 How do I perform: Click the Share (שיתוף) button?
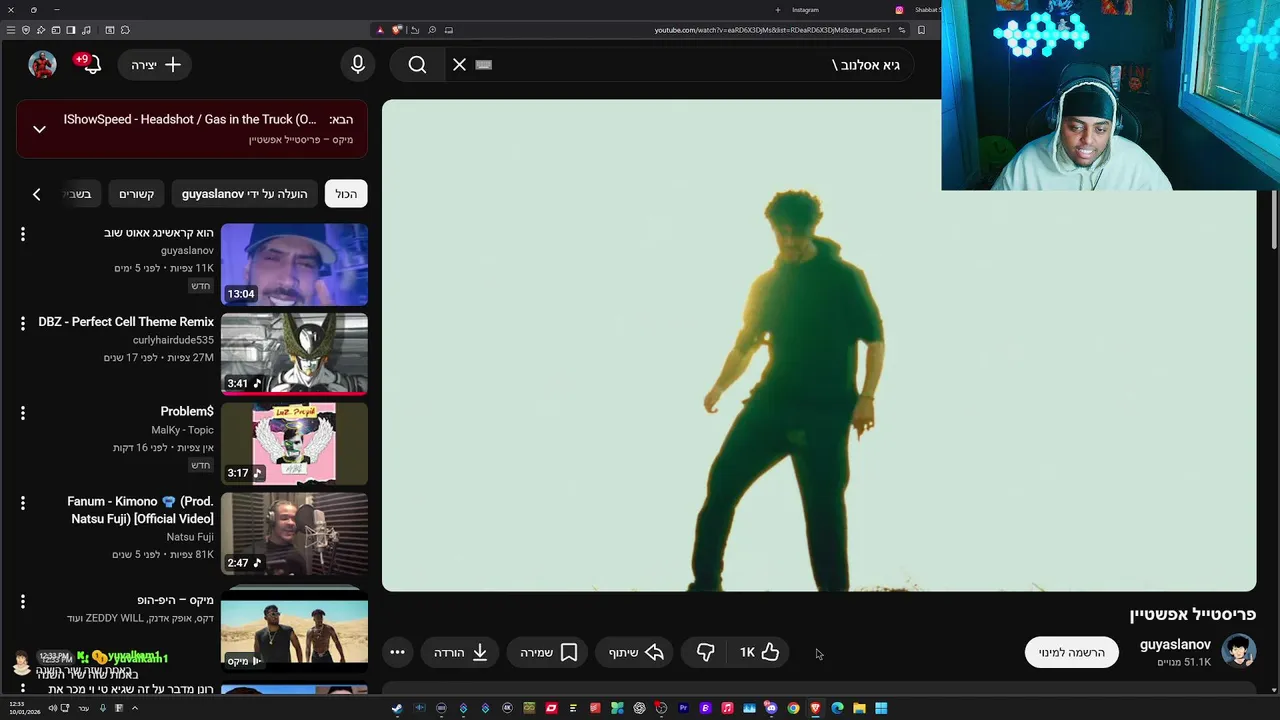(x=636, y=653)
